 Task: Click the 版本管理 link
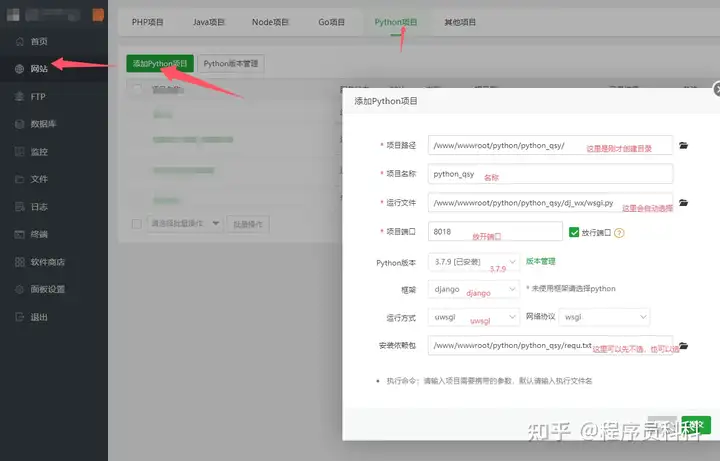pyautogui.click(x=540, y=261)
